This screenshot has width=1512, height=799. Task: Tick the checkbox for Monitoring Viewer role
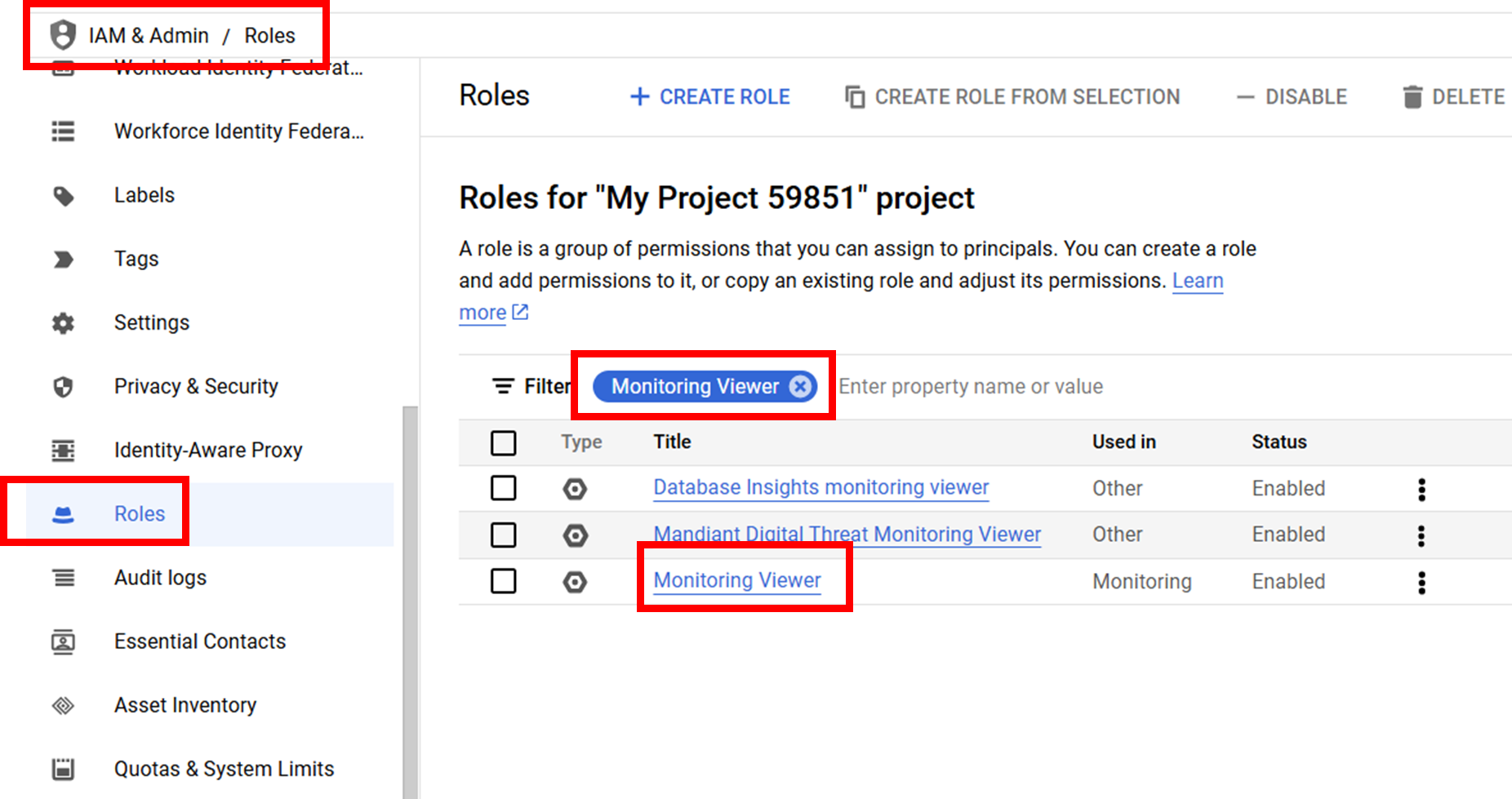tap(504, 581)
